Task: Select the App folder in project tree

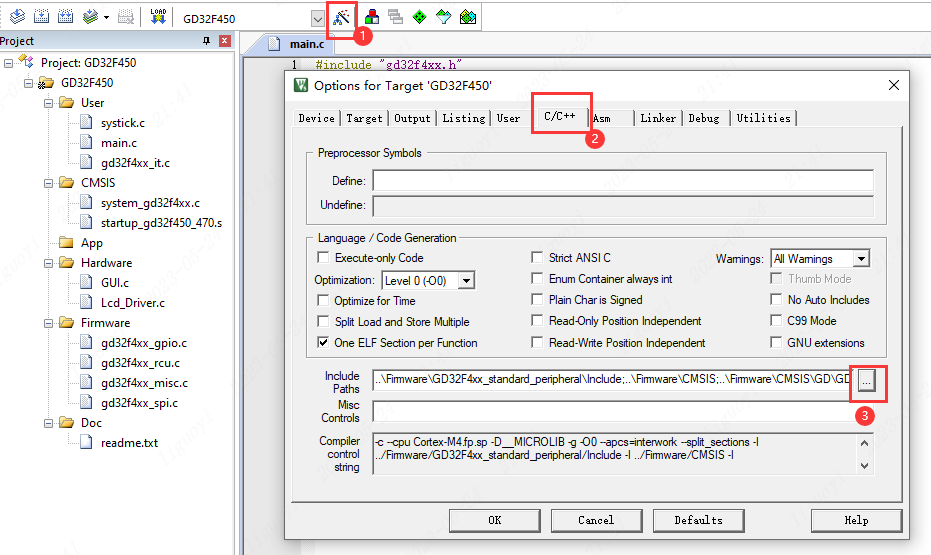Action: tap(91, 243)
